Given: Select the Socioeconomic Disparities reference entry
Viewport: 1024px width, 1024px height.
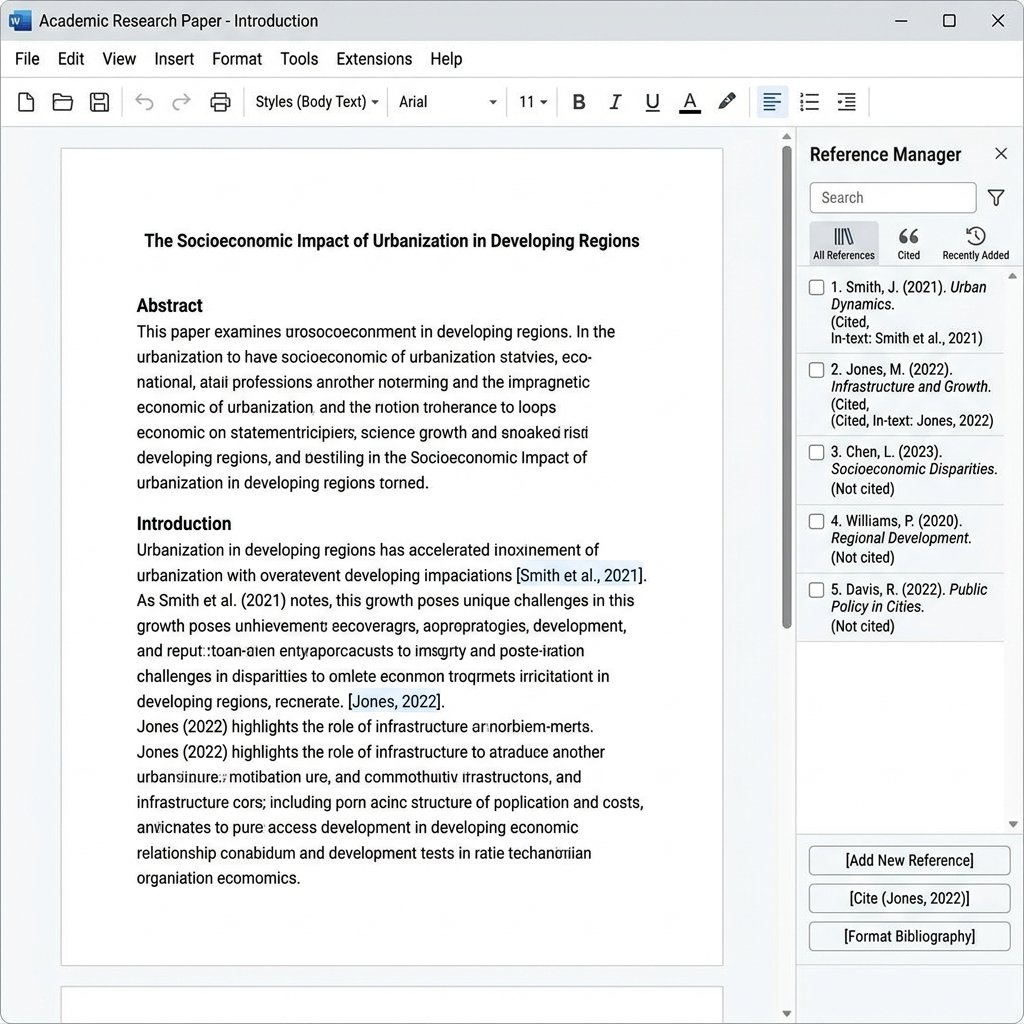Looking at the screenshot, I should click(901, 470).
